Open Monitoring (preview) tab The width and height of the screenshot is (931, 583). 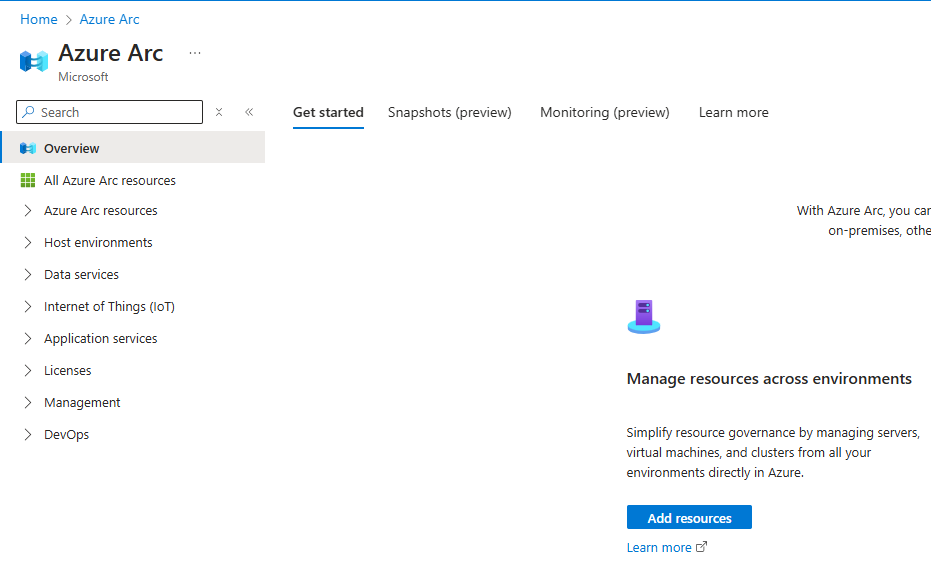[604, 113]
